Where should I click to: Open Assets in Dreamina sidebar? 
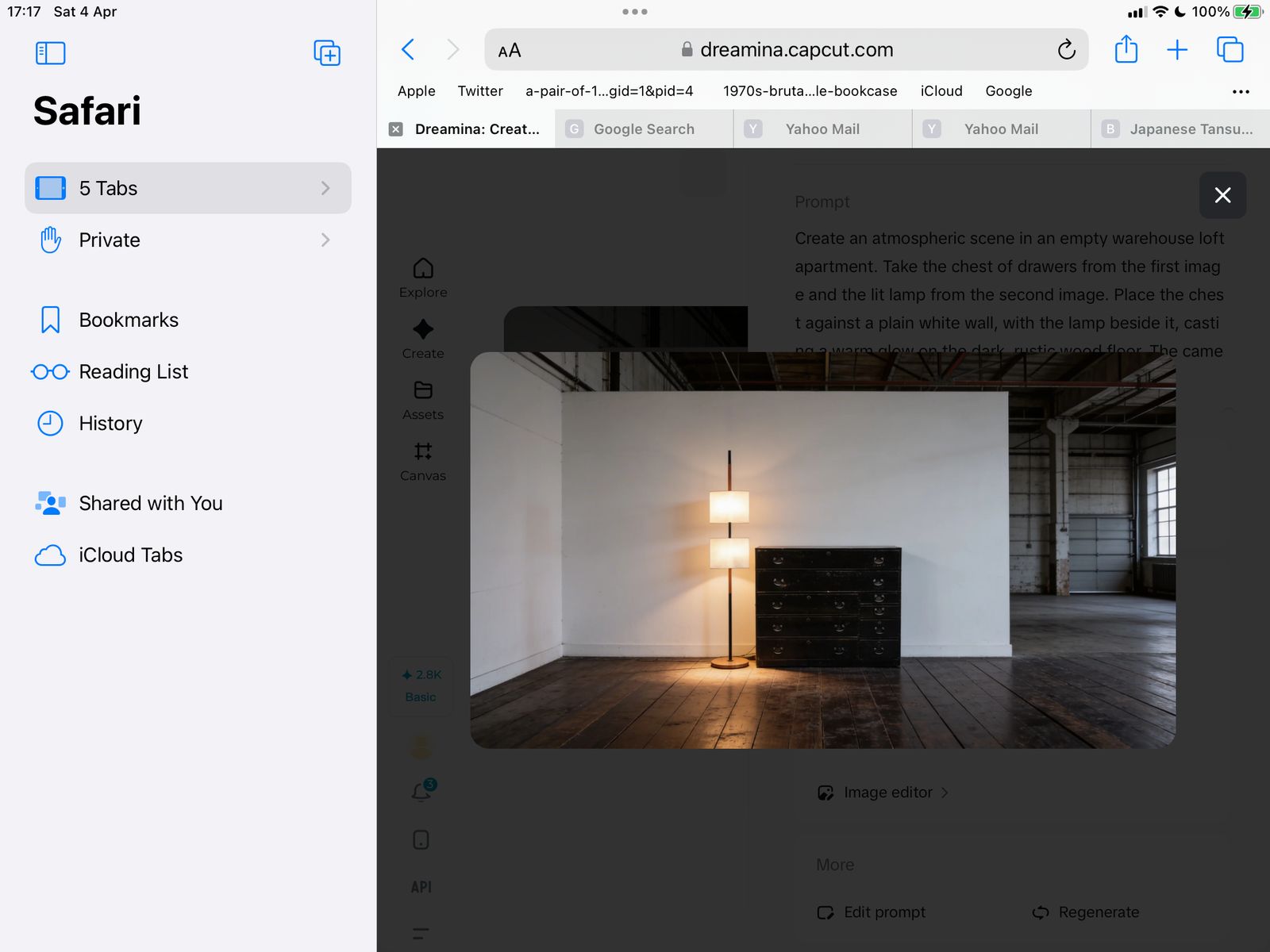point(423,400)
